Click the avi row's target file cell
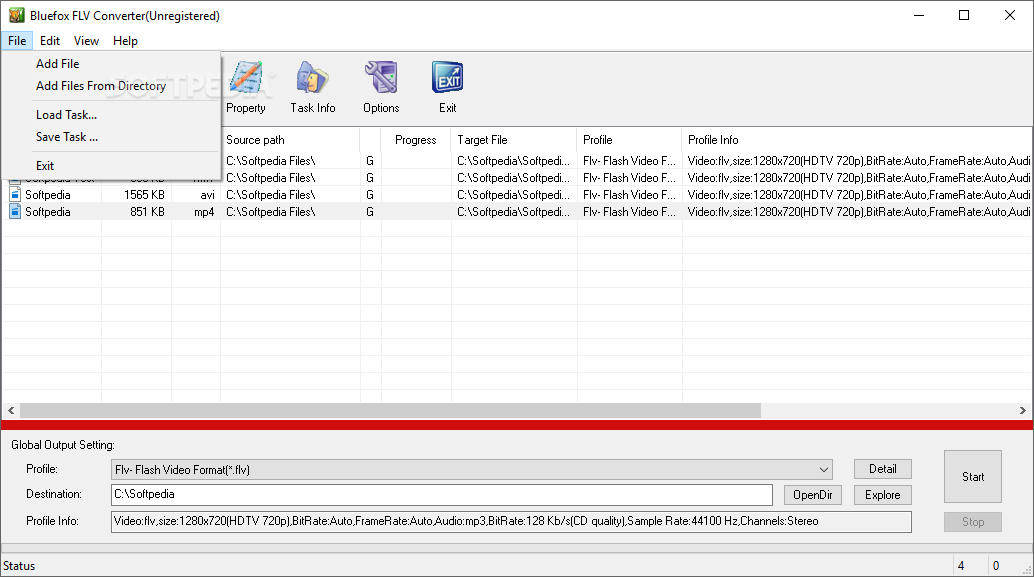 coord(514,195)
